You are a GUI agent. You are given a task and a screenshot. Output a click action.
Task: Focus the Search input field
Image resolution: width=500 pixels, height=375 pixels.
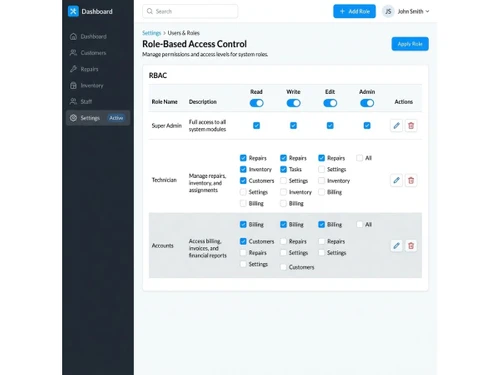[190, 11]
